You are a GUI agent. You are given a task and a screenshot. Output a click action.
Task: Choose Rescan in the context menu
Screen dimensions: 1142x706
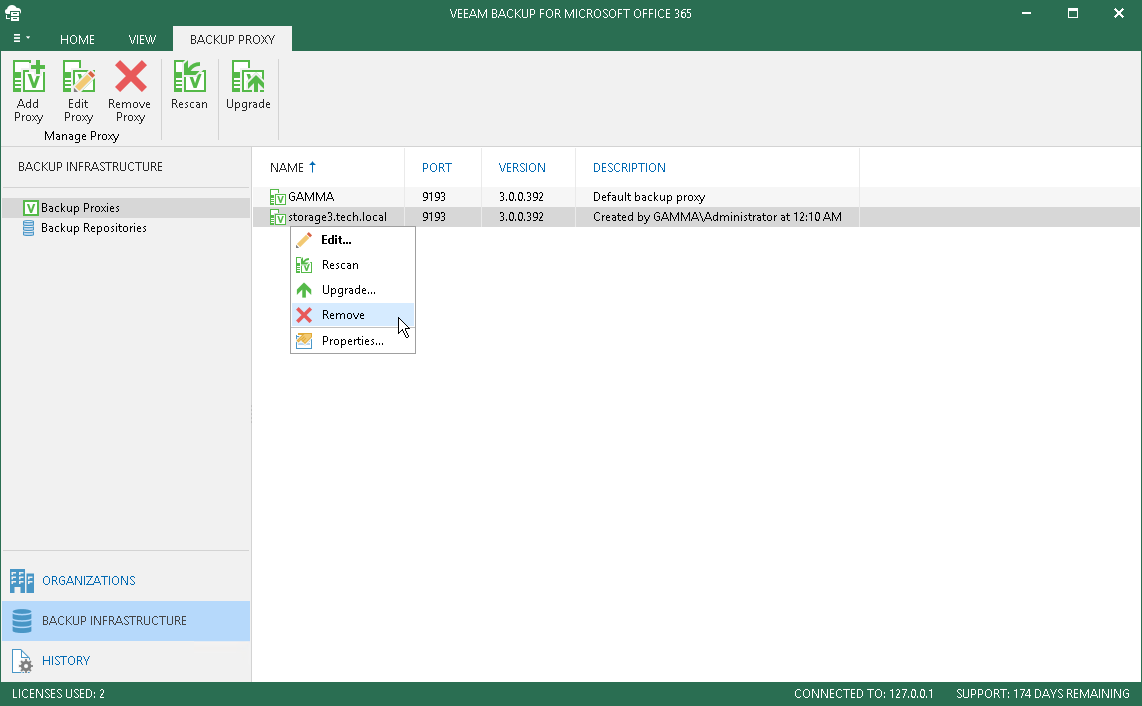tap(353, 265)
